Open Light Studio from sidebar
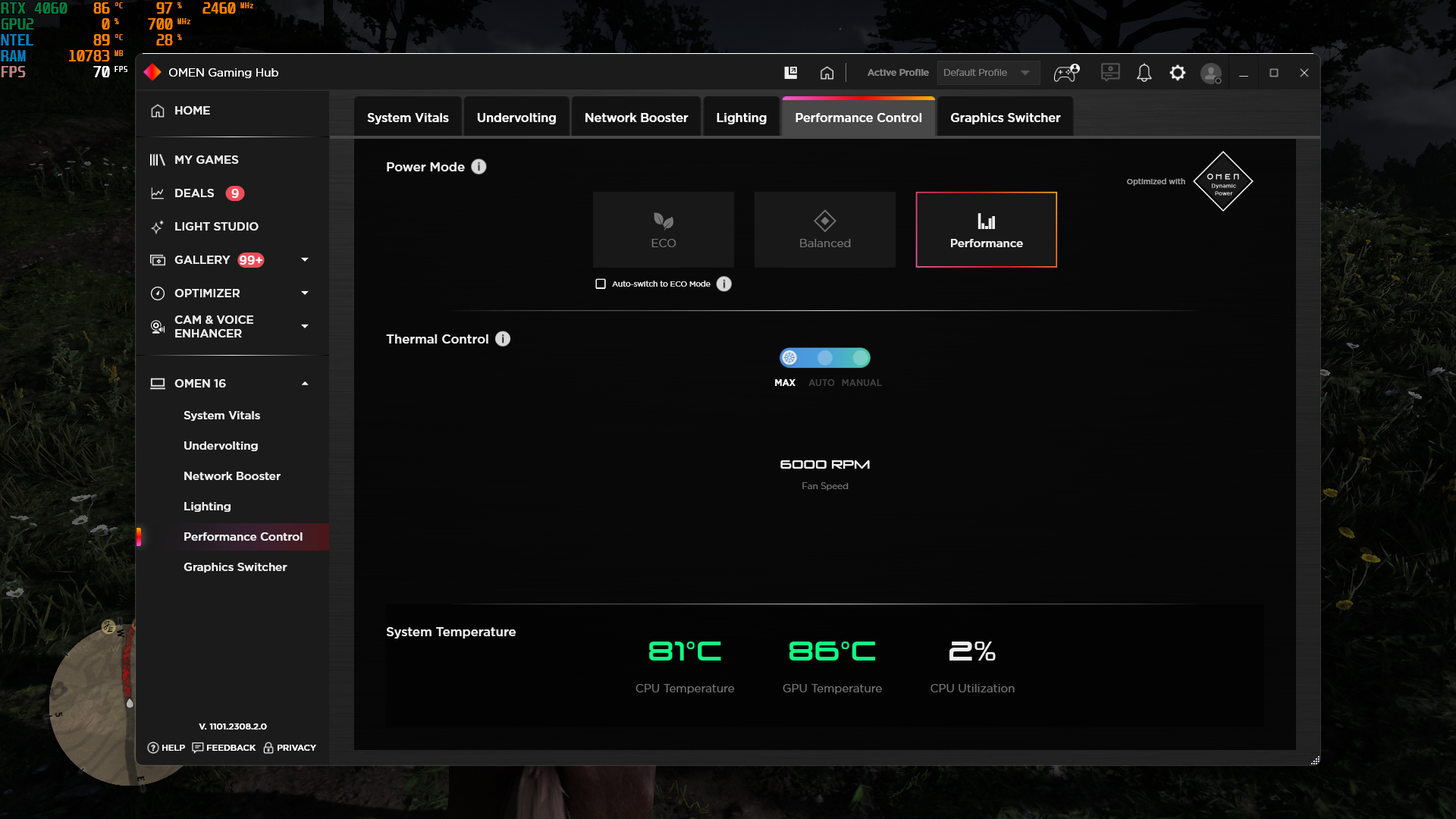Viewport: 1456px width, 819px height. click(216, 227)
